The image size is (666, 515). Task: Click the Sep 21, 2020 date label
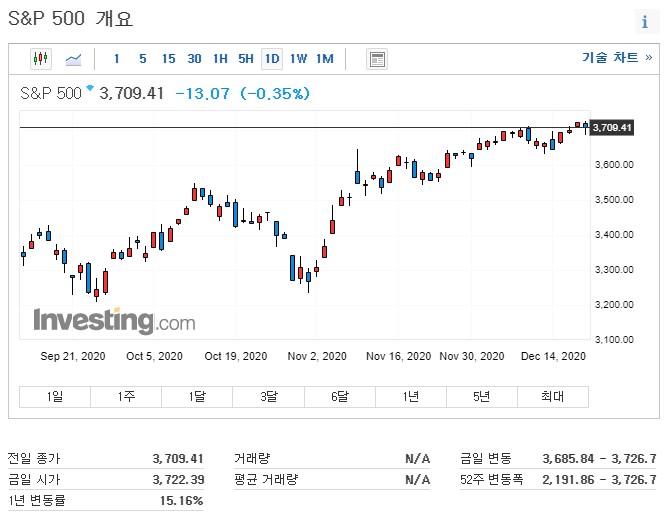73,356
